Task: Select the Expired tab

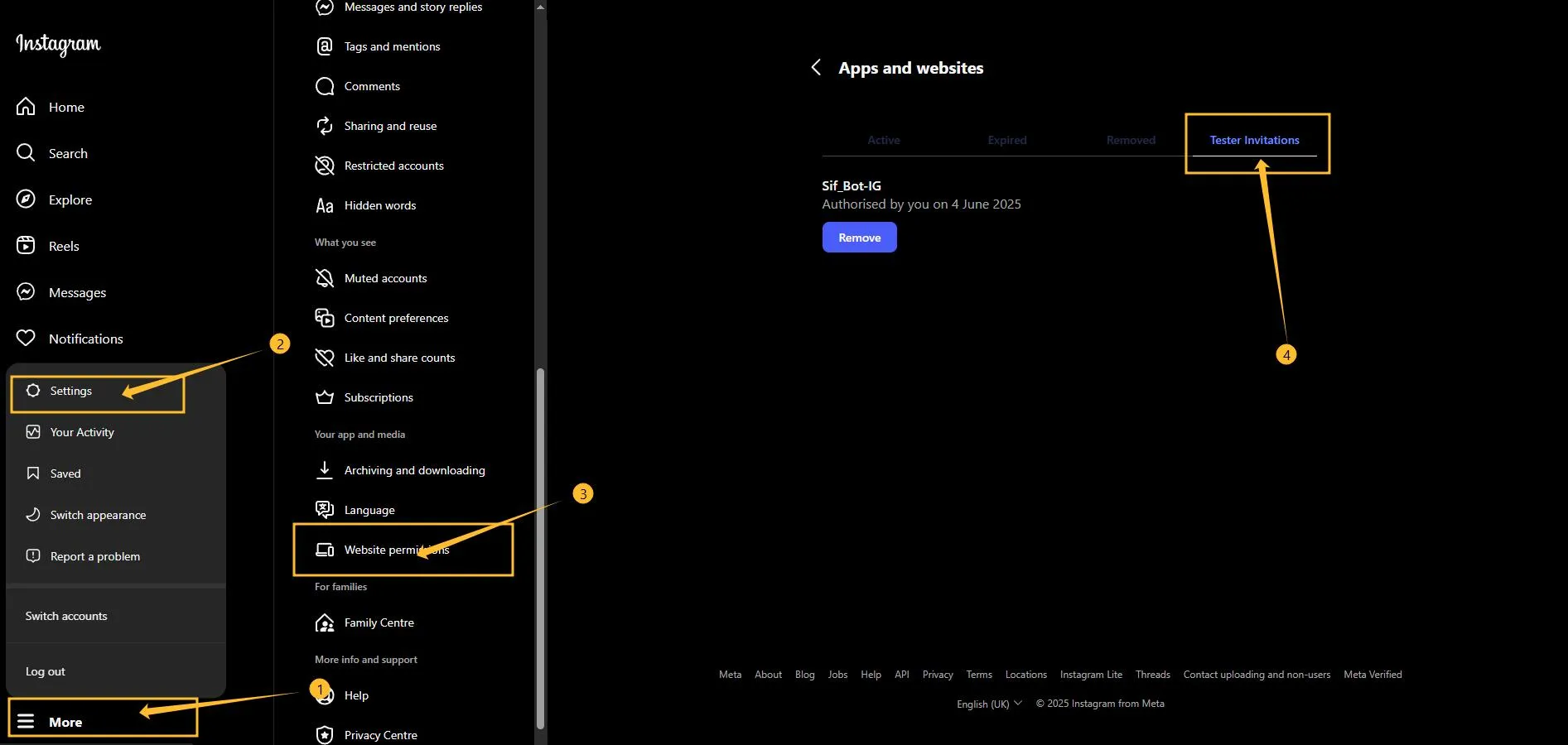Action: point(1006,140)
